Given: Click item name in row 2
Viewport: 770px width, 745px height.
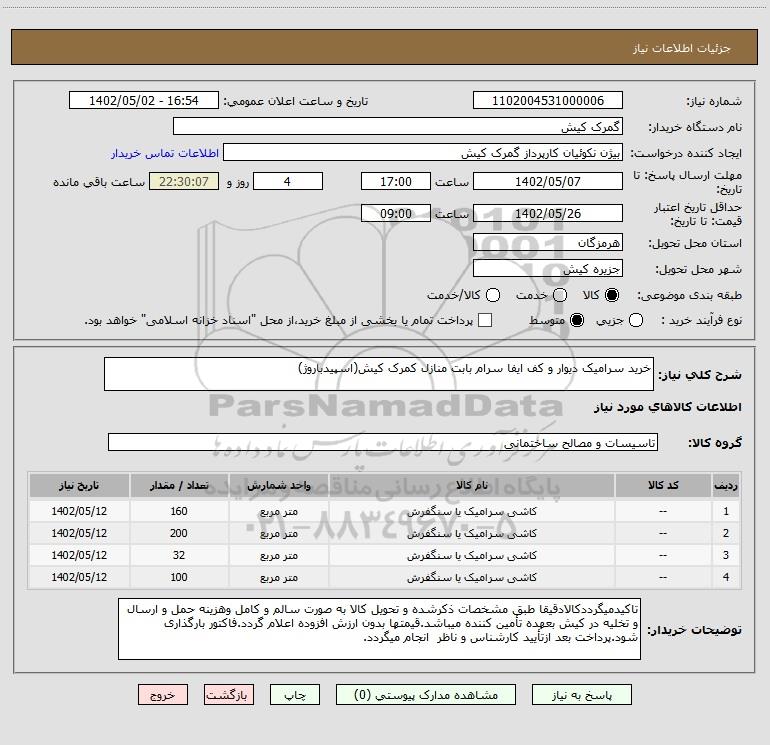Looking at the screenshot, I should coord(471,533).
